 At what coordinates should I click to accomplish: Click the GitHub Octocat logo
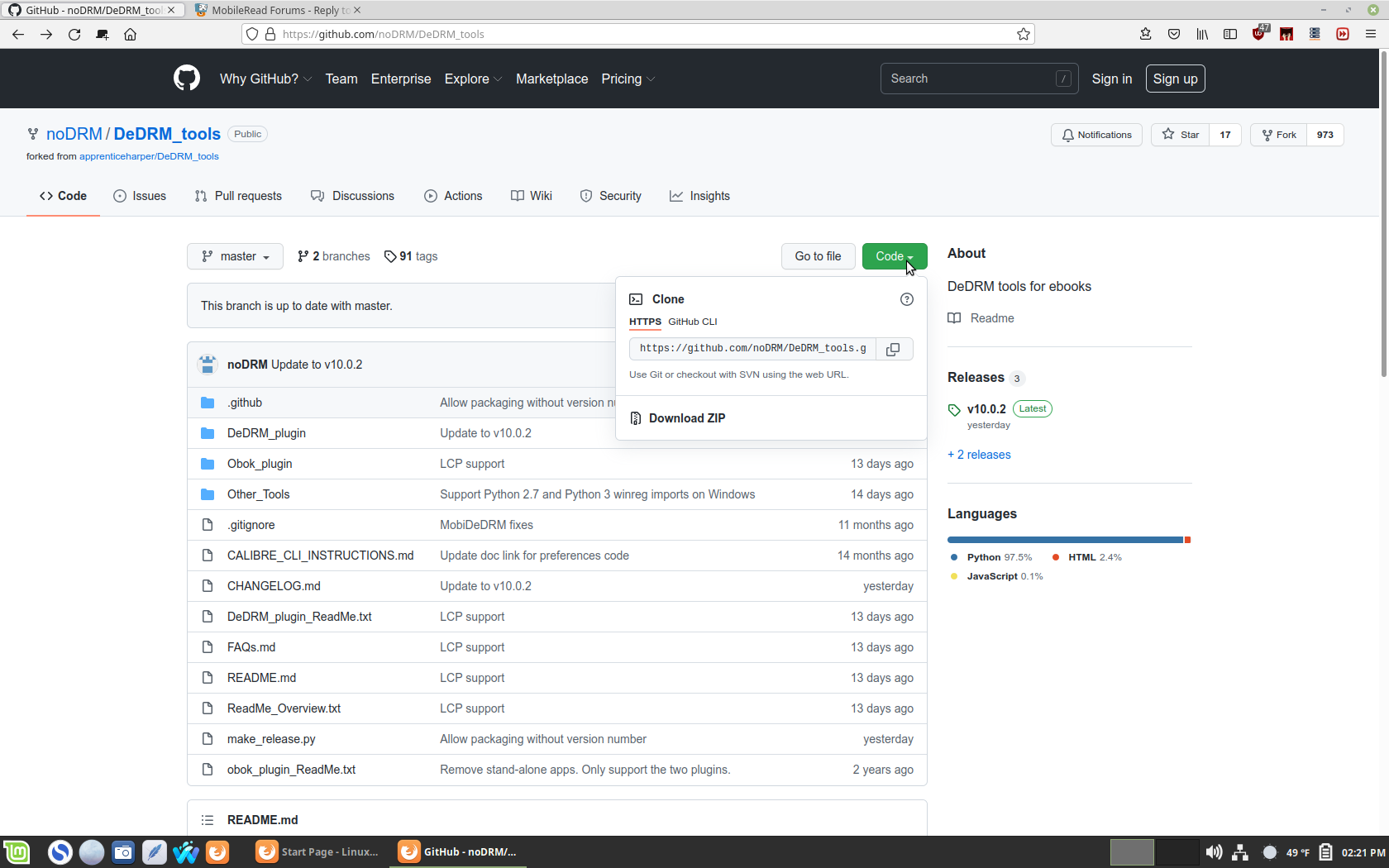point(187,79)
